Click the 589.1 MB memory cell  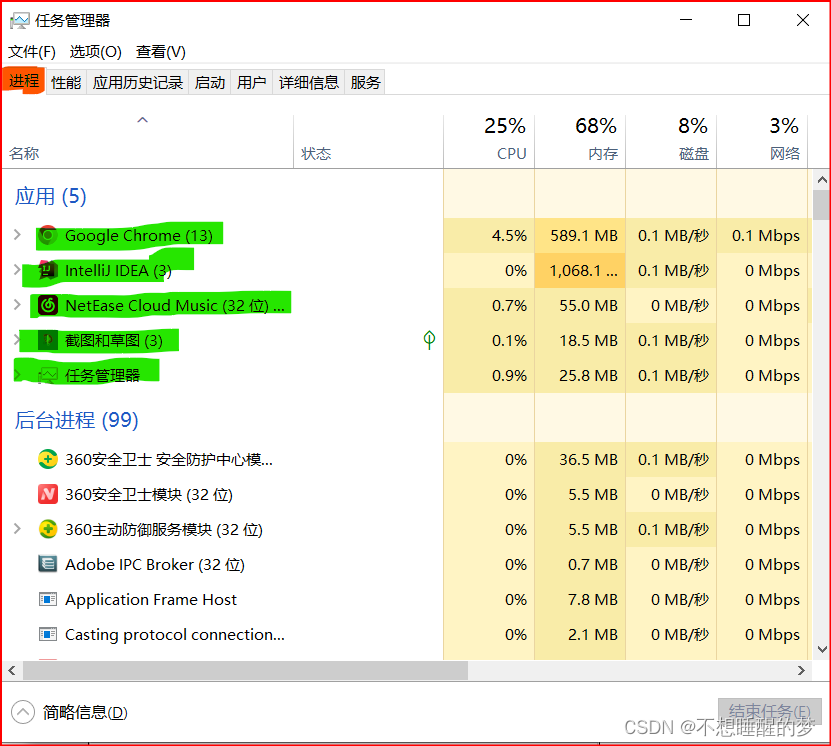580,235
